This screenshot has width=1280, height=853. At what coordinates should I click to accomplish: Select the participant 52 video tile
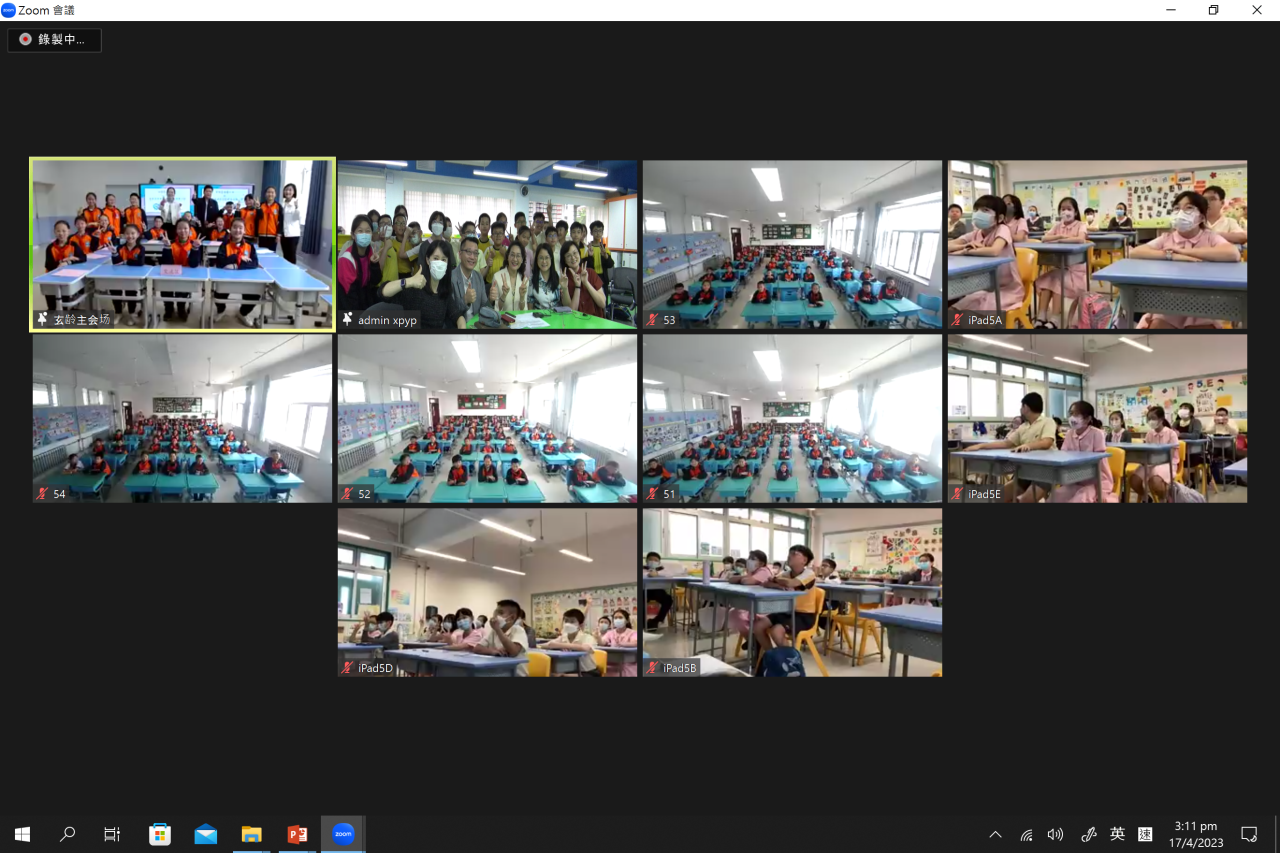pos(487,418)
